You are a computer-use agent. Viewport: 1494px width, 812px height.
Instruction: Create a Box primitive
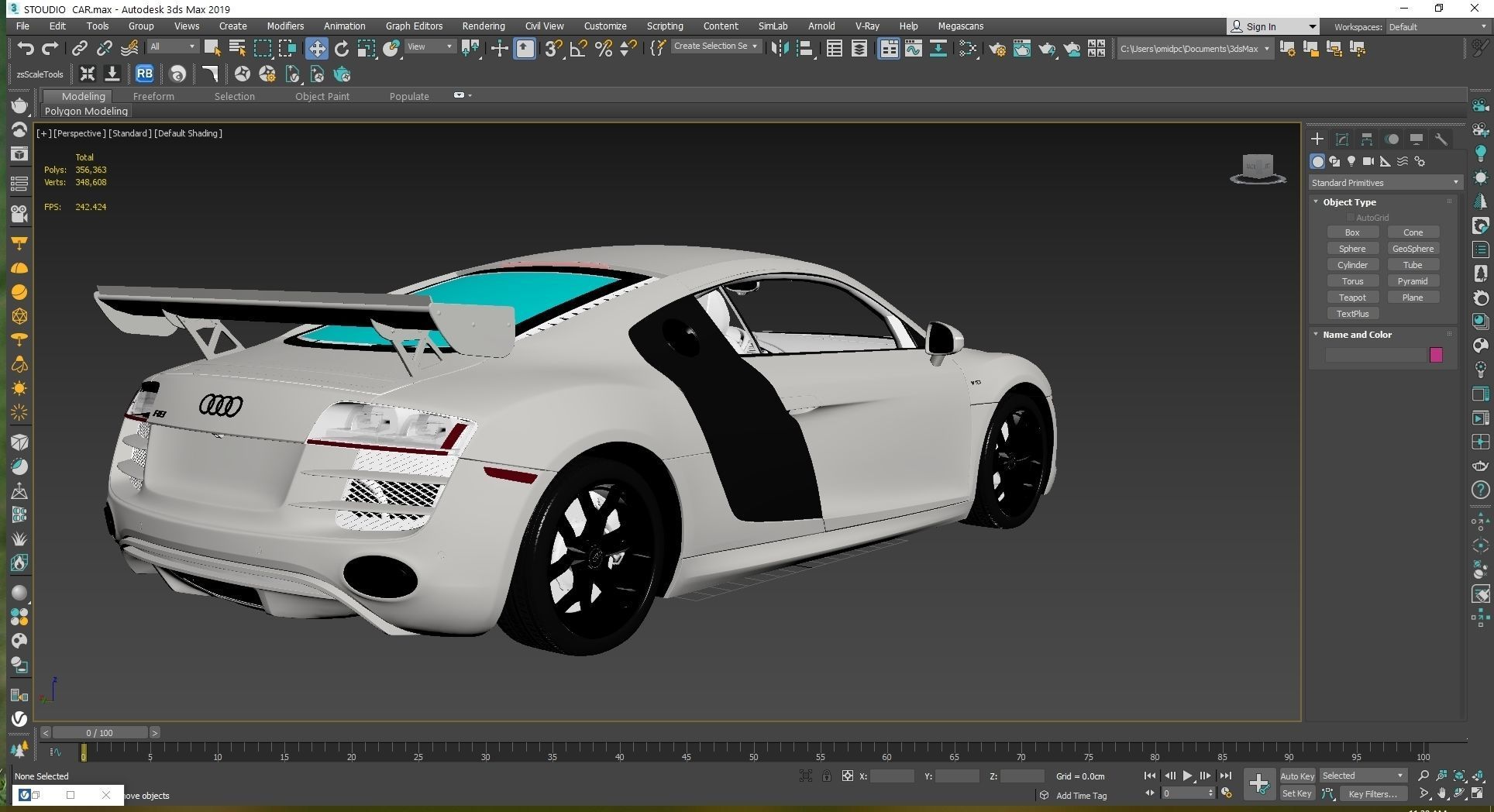(1352, 232)
